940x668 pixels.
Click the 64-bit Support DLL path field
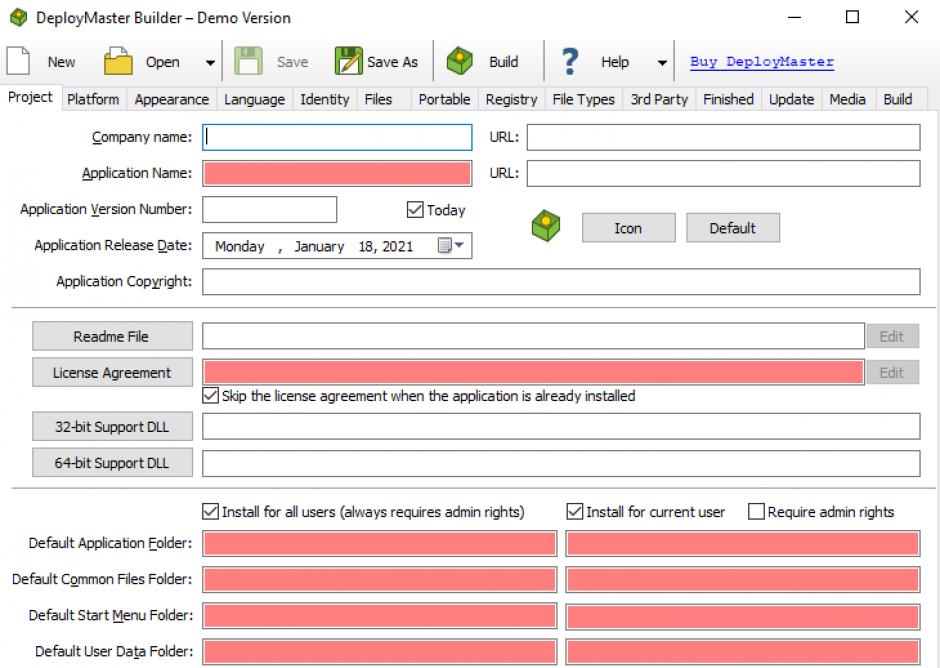(x=561, y=462)
